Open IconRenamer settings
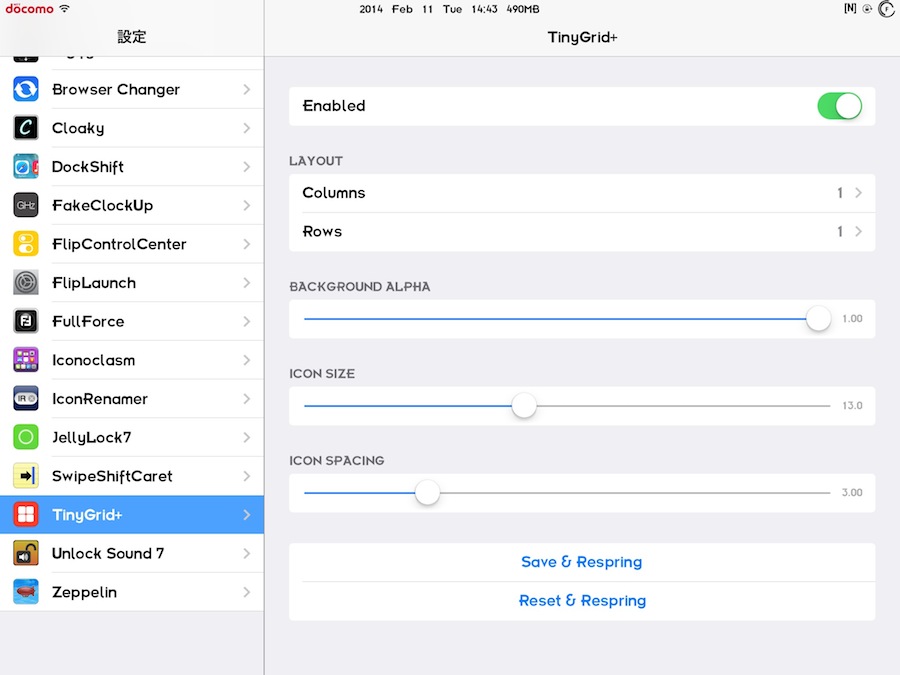The image size is (900, 675). pos(132,398)
